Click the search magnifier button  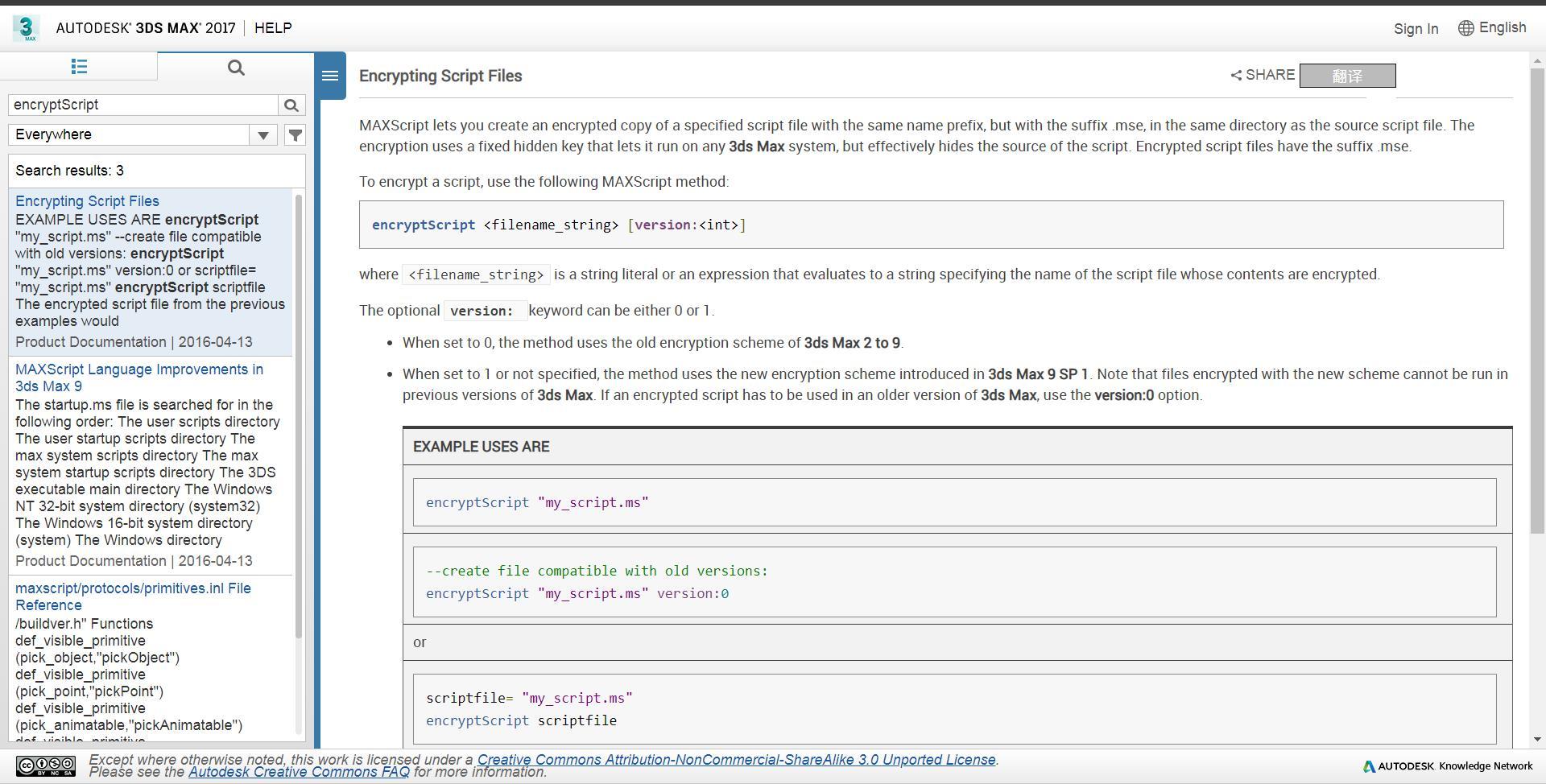click(x=291, y=105)
